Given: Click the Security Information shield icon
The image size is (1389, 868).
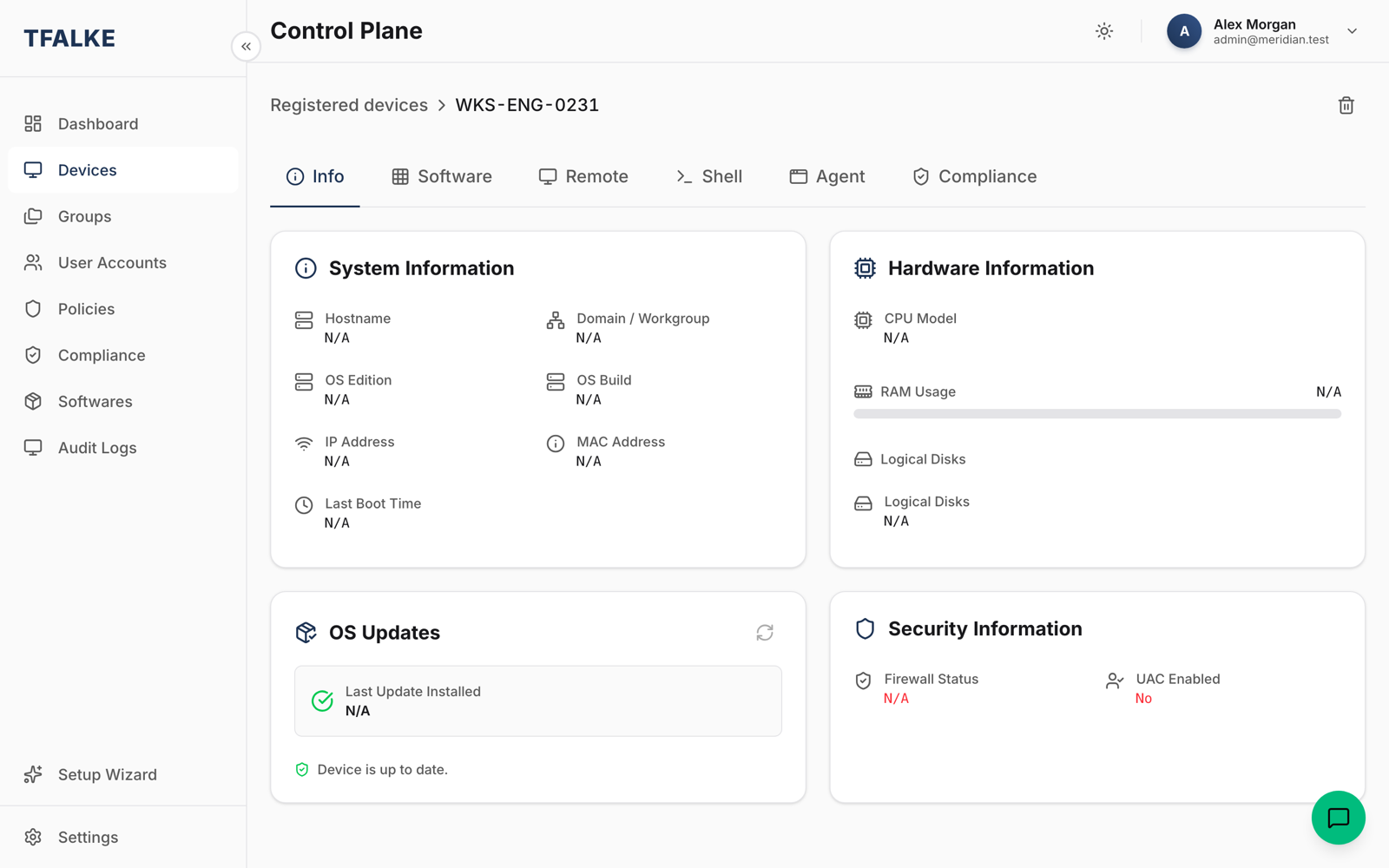Looking at the screenshot, I should (865, 628).
